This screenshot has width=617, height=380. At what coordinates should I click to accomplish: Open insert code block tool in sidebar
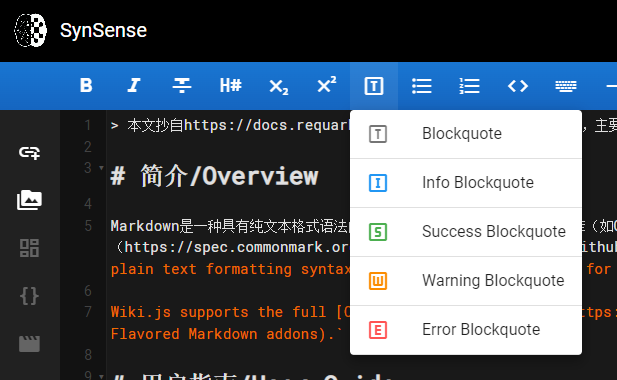pos(30,296)
